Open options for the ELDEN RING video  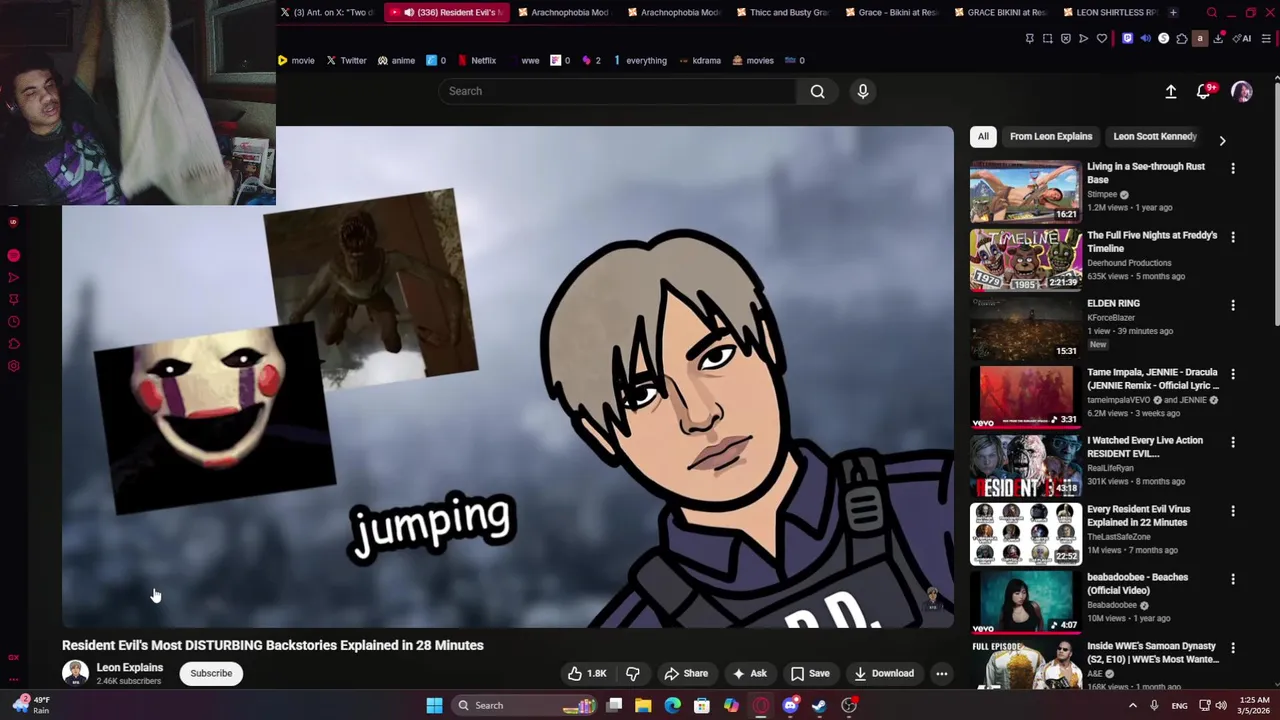(x=1233, y=306)
